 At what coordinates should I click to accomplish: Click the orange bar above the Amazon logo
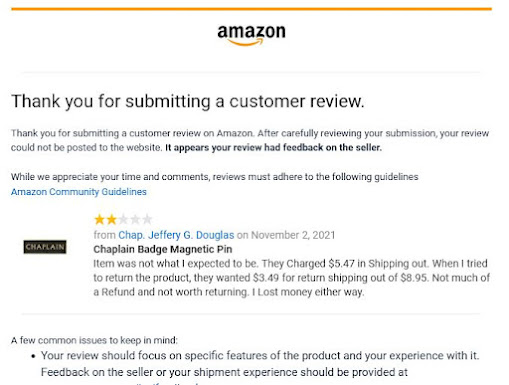251,9
